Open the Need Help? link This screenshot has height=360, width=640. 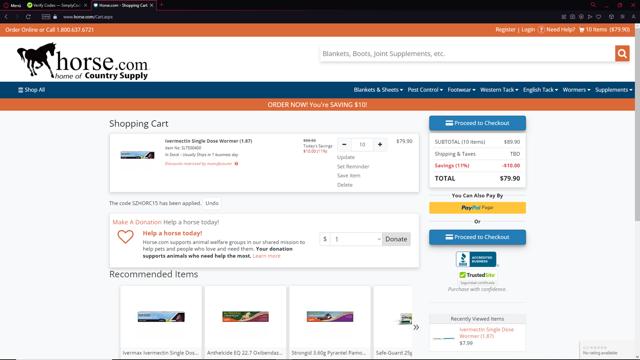(x=560, y=30)
